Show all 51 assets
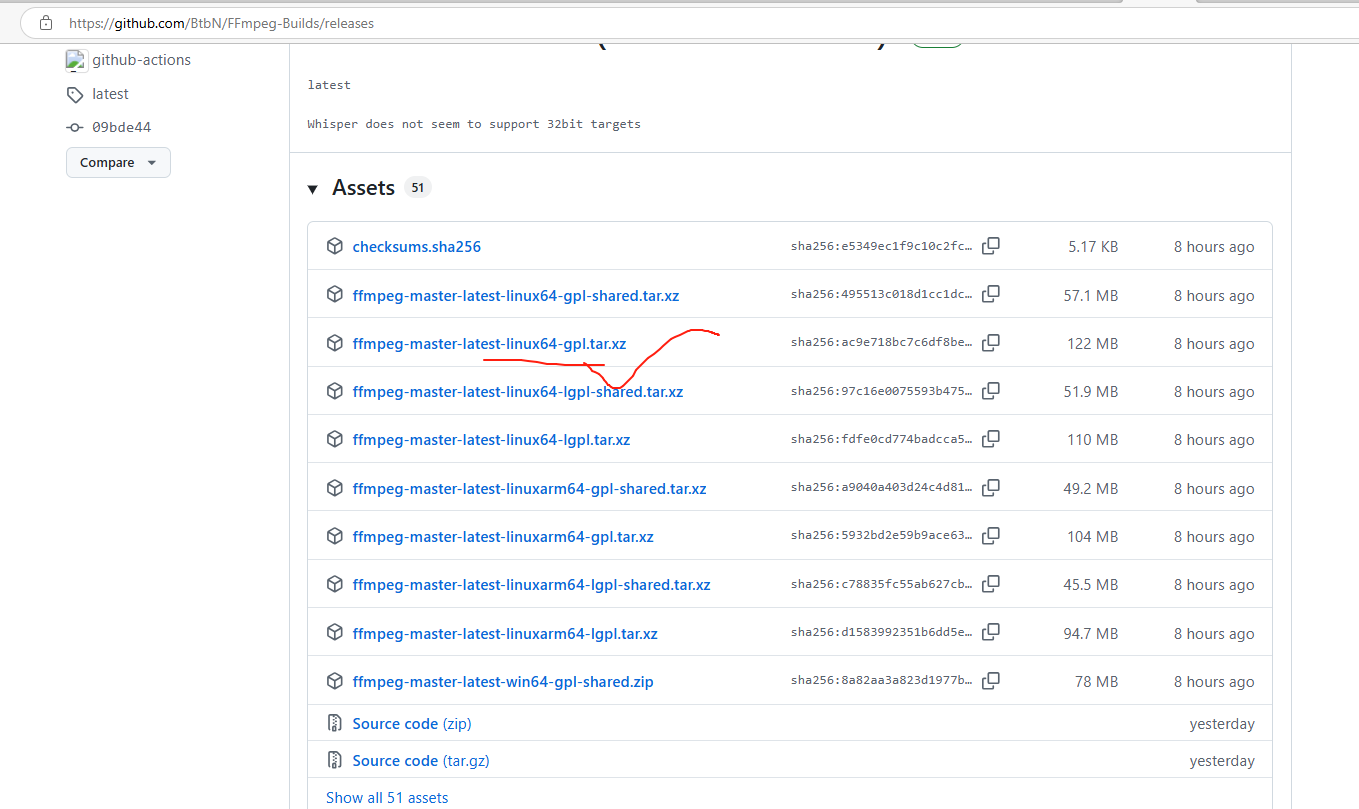The height and width of the screenshot is (809, 1359). click(387, 798)
